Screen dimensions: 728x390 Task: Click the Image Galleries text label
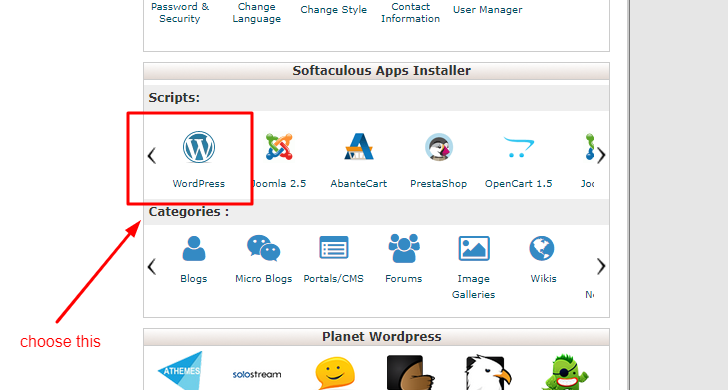tap(474, 286)
